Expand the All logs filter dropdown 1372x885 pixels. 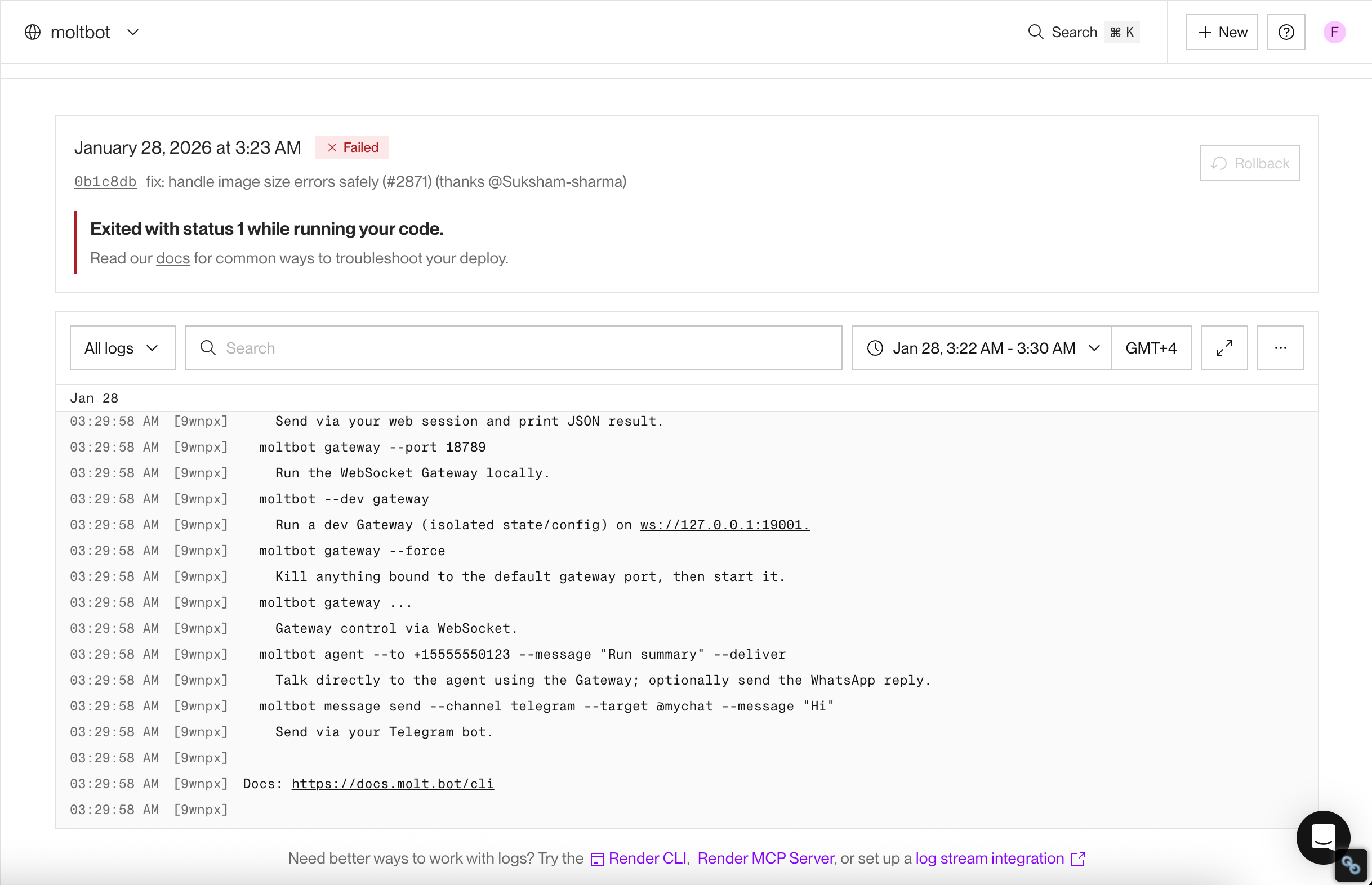122,348
